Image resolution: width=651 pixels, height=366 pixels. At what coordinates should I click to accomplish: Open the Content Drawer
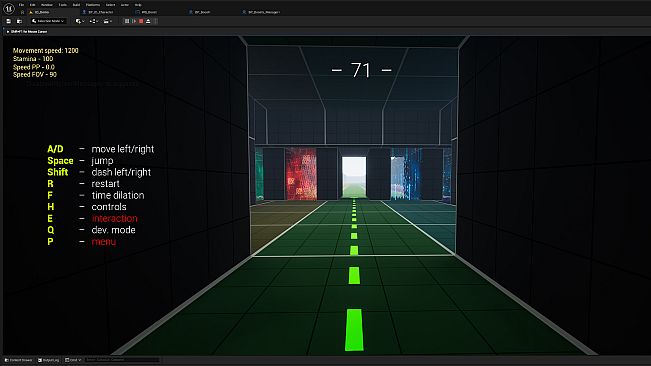[19, 360]
